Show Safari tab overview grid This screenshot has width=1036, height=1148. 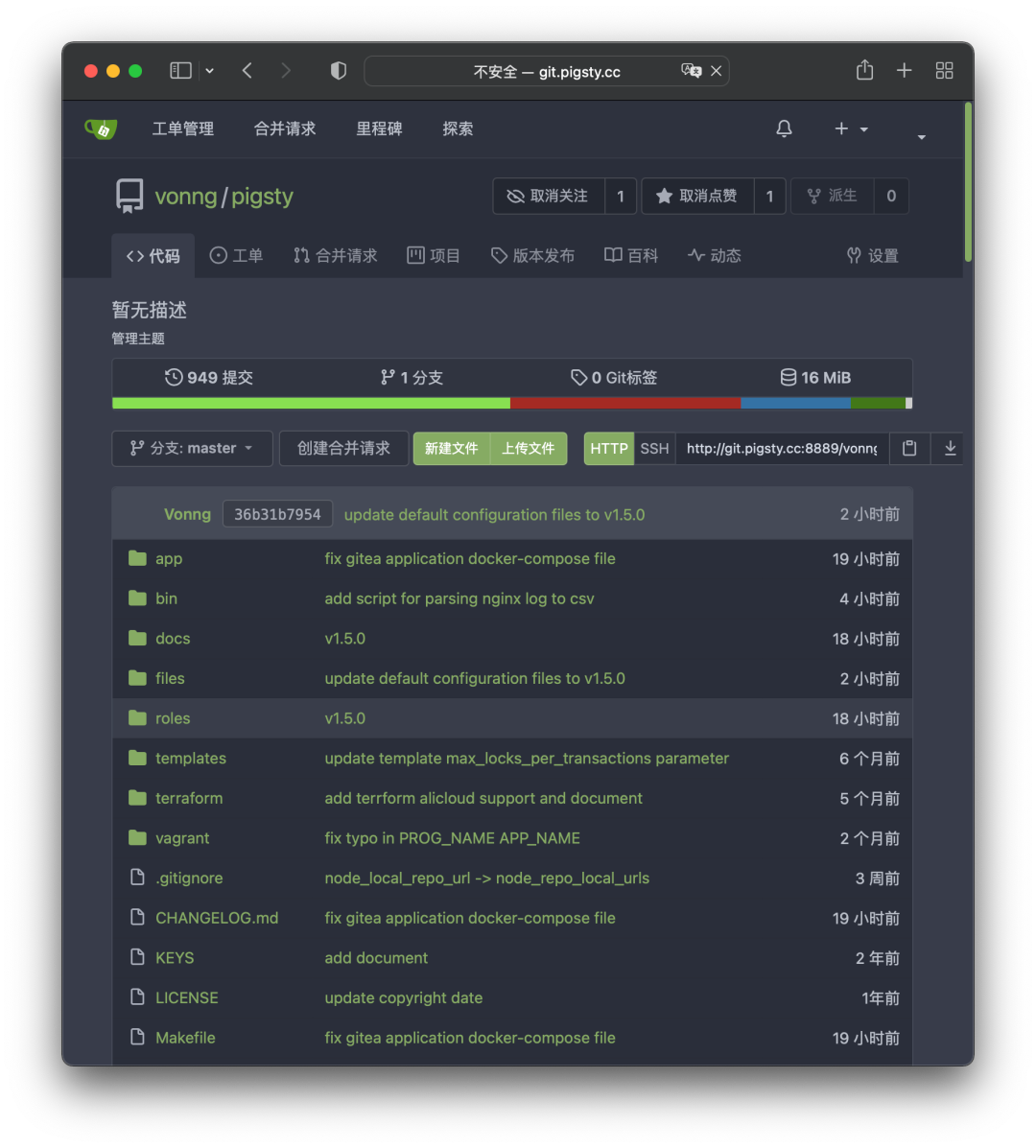click(x=944, y=71)
